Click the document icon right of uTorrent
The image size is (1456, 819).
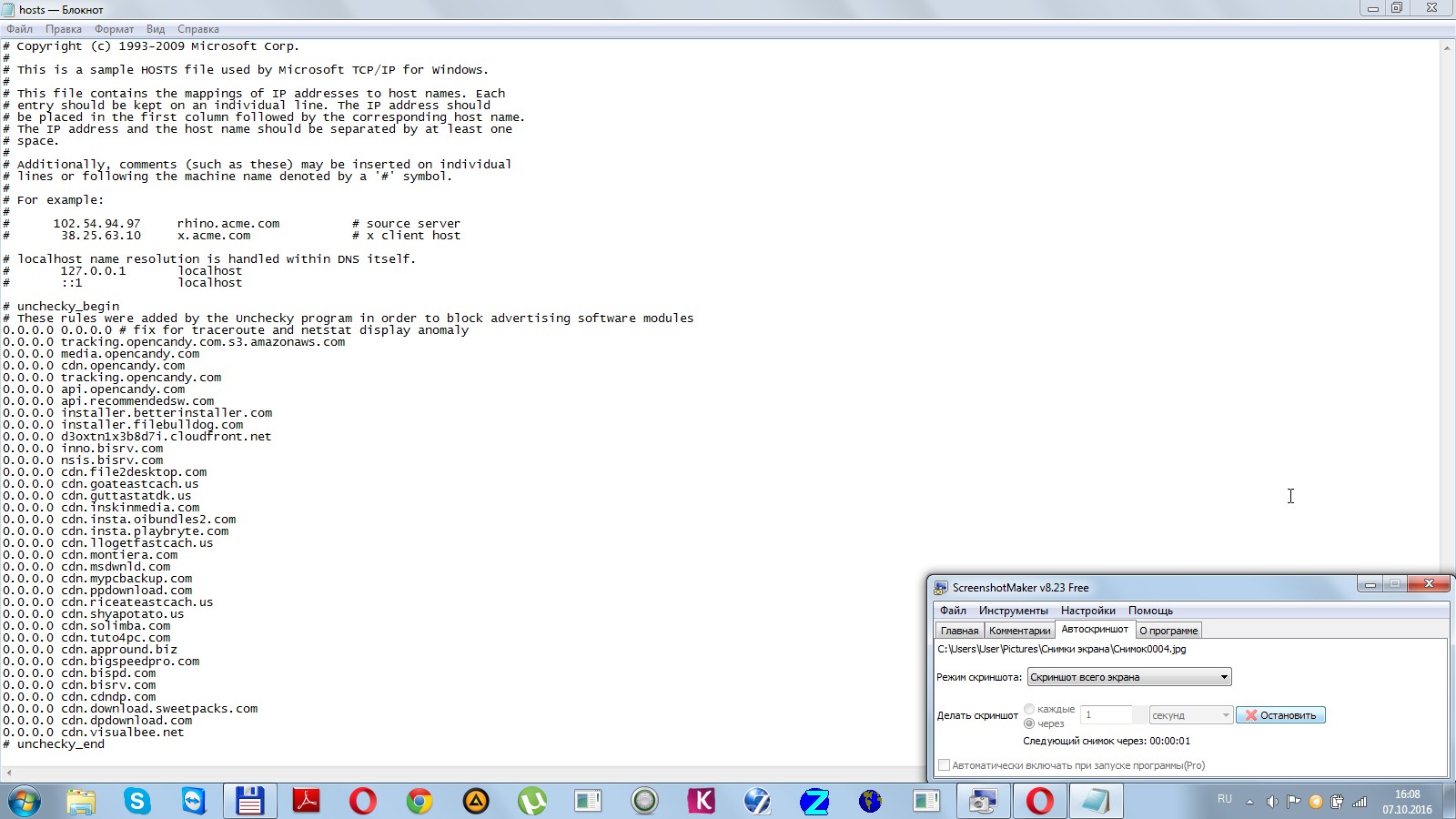(x=589, y=801)
